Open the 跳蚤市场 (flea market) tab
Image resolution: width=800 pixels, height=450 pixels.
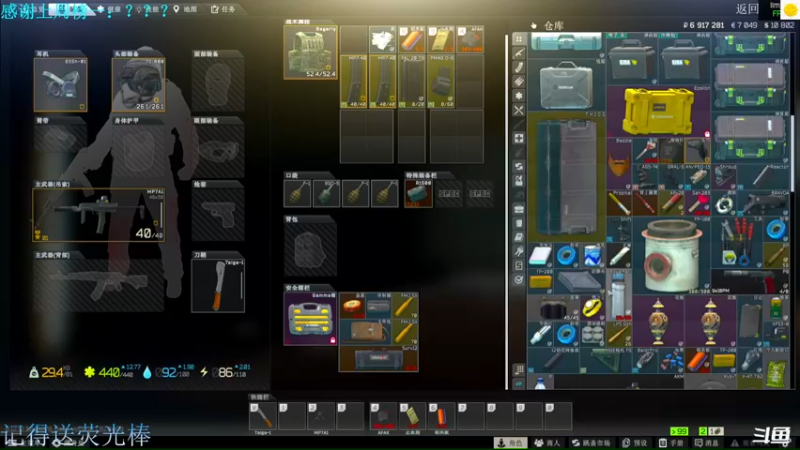click(591, 443)
